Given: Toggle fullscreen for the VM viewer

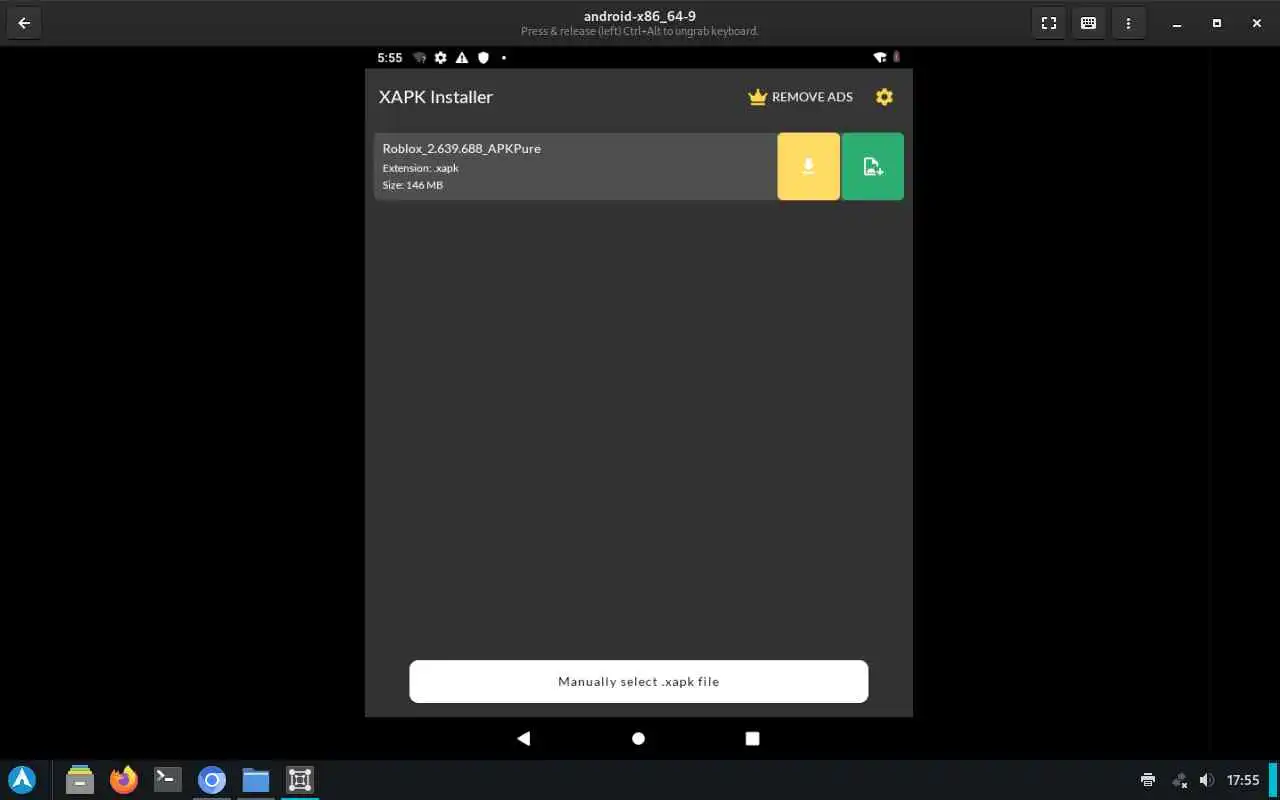Looking at the screenshot, I should [x=1049, y=23].
